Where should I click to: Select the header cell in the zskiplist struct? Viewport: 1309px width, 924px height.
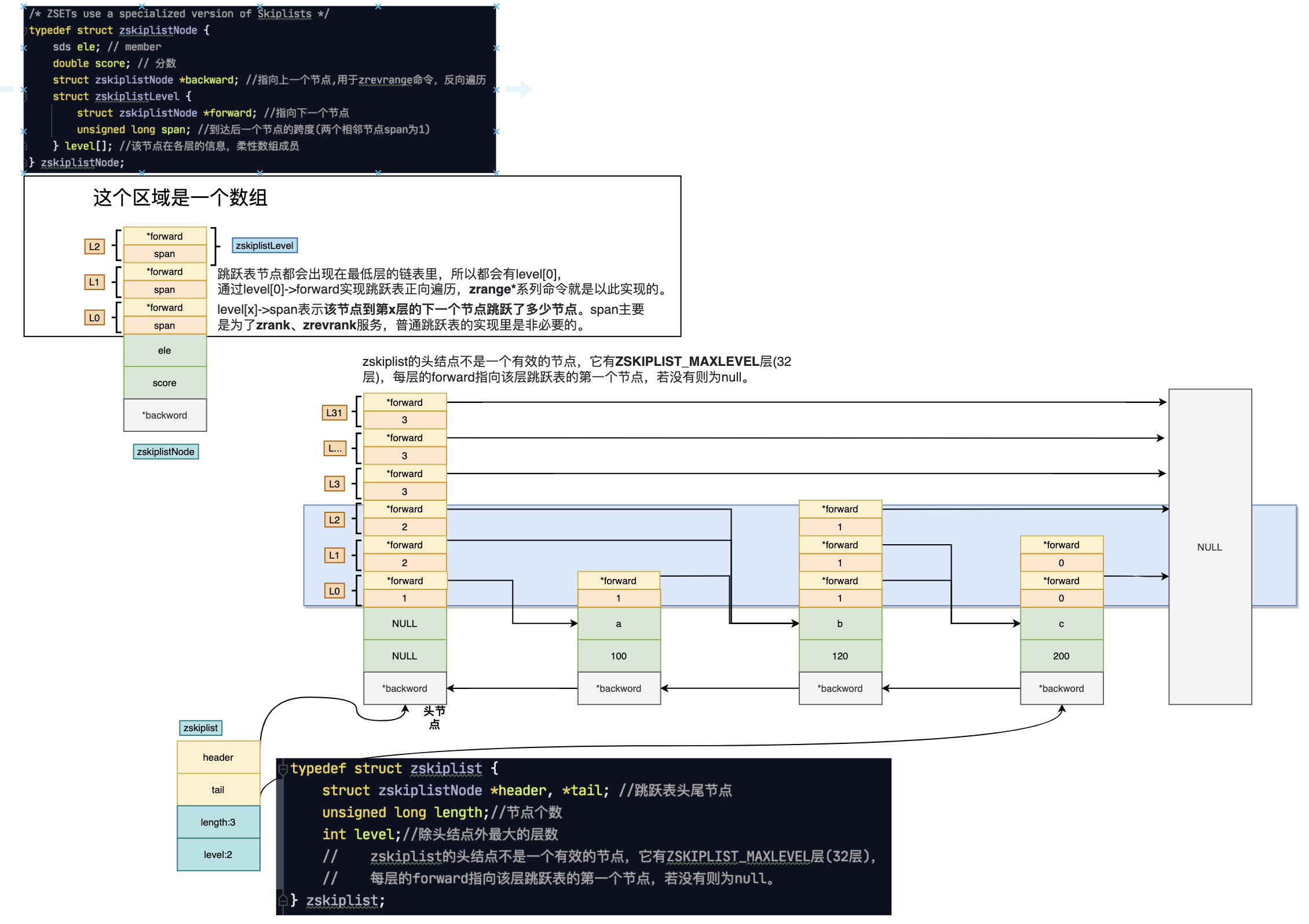(x=218, y=757)
